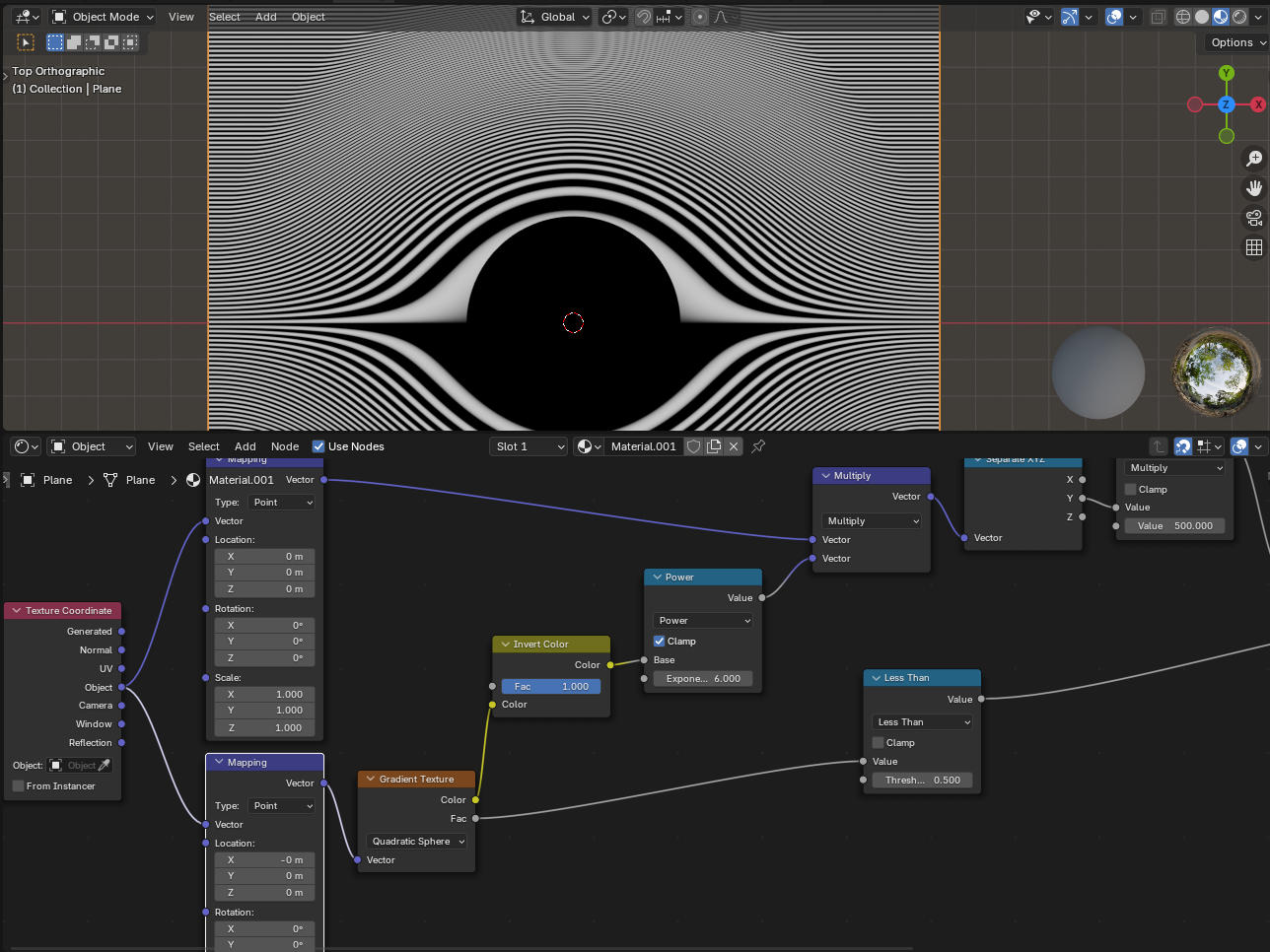
Task: Open the Slot 1 material slot dropdown
Action: (529, 446)
